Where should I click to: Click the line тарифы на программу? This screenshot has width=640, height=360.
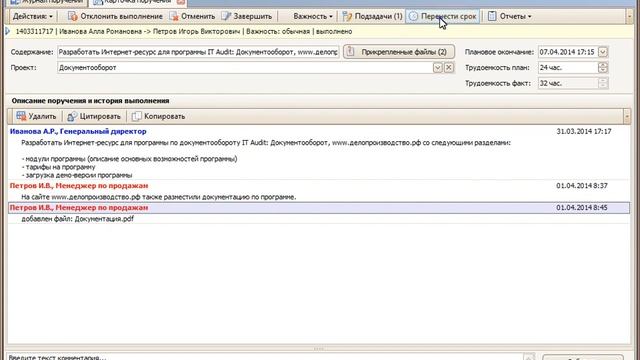[58, 167]
